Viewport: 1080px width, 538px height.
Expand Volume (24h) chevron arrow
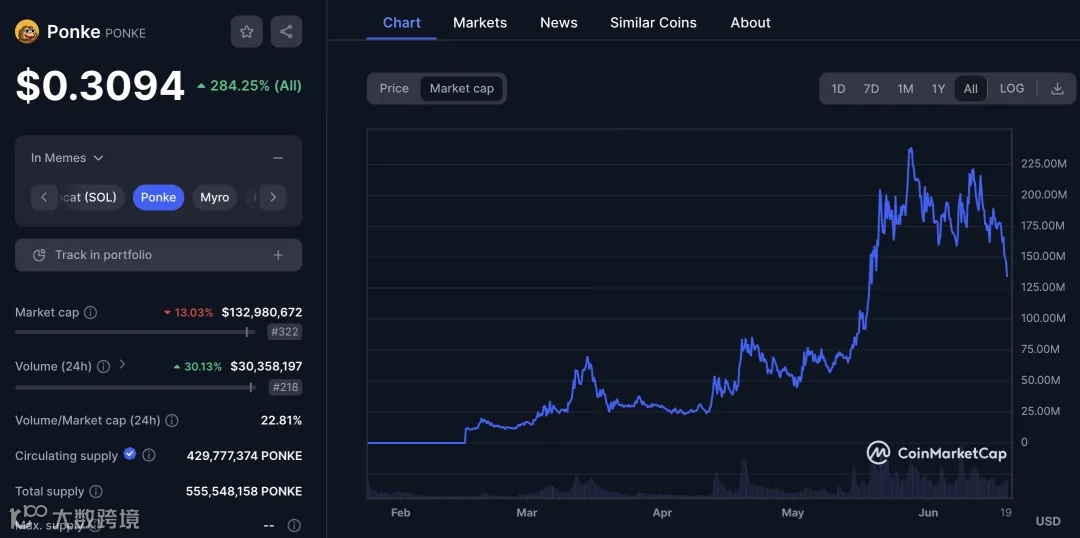(123, 364)
